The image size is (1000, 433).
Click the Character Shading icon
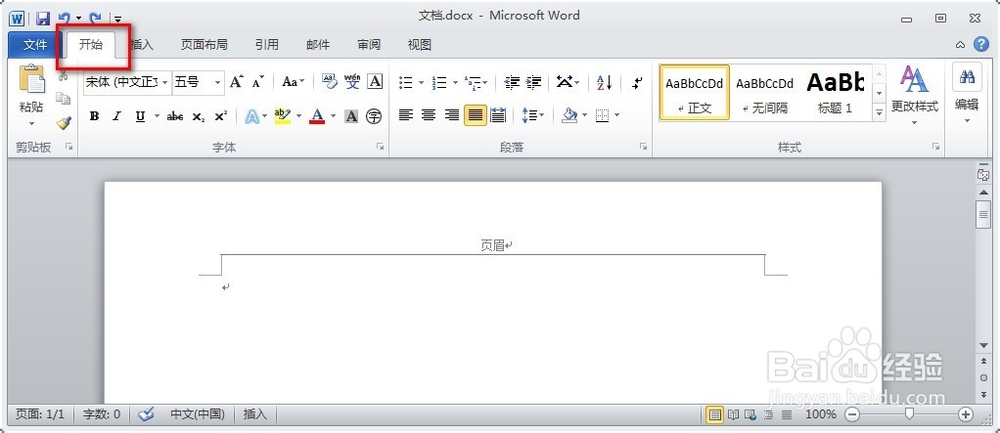(351, 116)
